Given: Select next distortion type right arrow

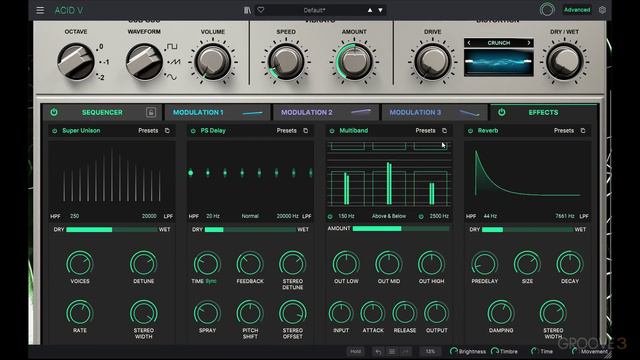Looking at the screenshot, I should [x=529, y=43].
